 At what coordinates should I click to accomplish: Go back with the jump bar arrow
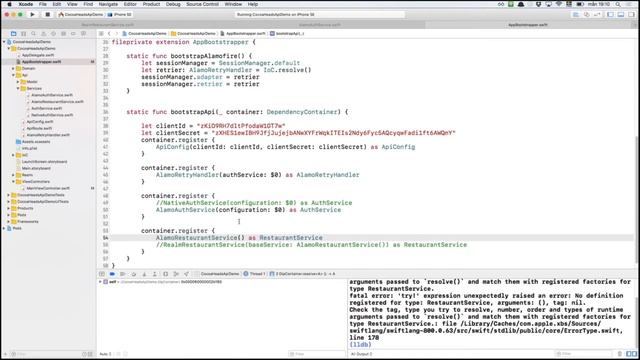[x=109, y=33]
